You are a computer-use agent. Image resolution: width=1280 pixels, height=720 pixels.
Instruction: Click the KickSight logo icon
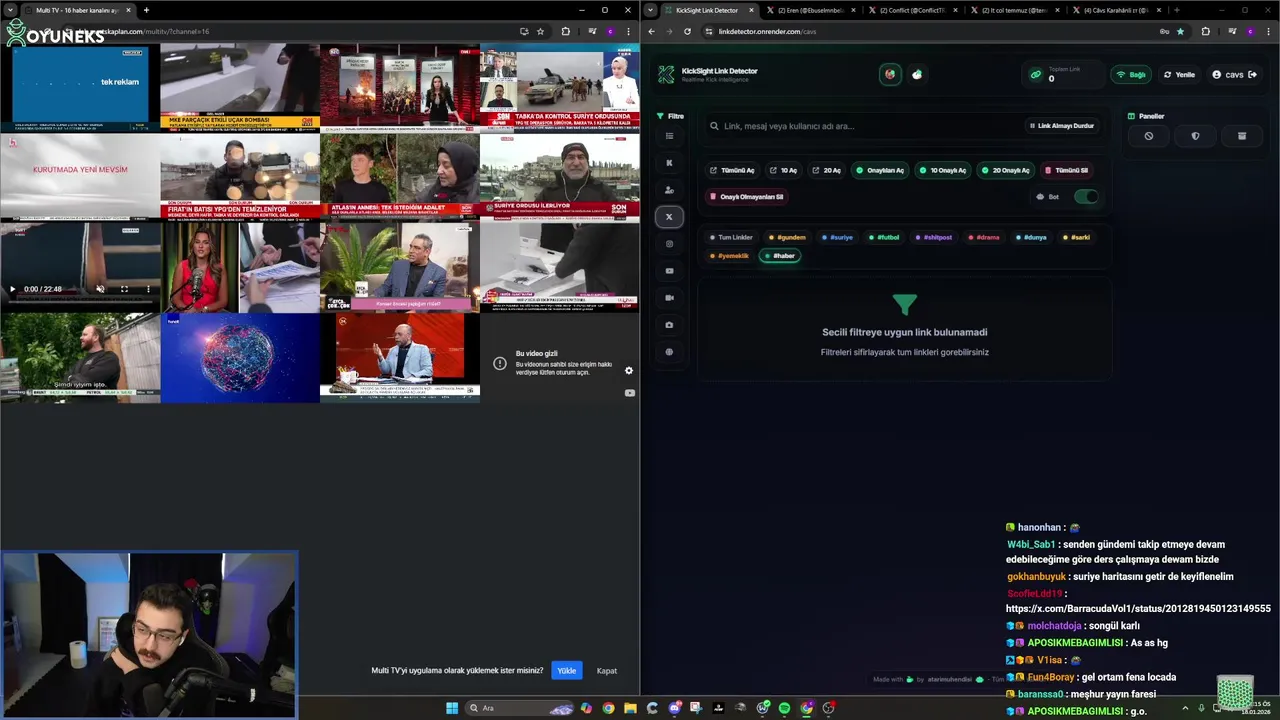[666, 75]
